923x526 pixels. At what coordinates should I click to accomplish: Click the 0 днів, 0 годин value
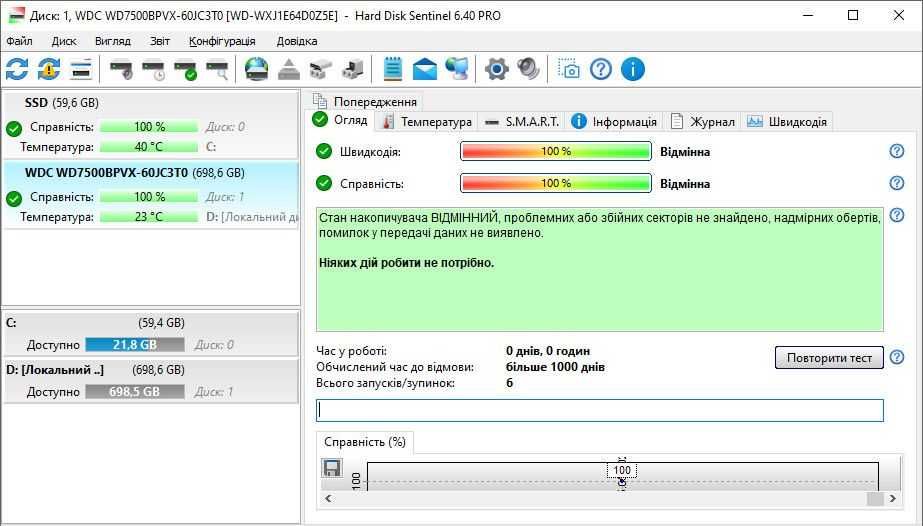pyautogui.click(x=548, y=351)
